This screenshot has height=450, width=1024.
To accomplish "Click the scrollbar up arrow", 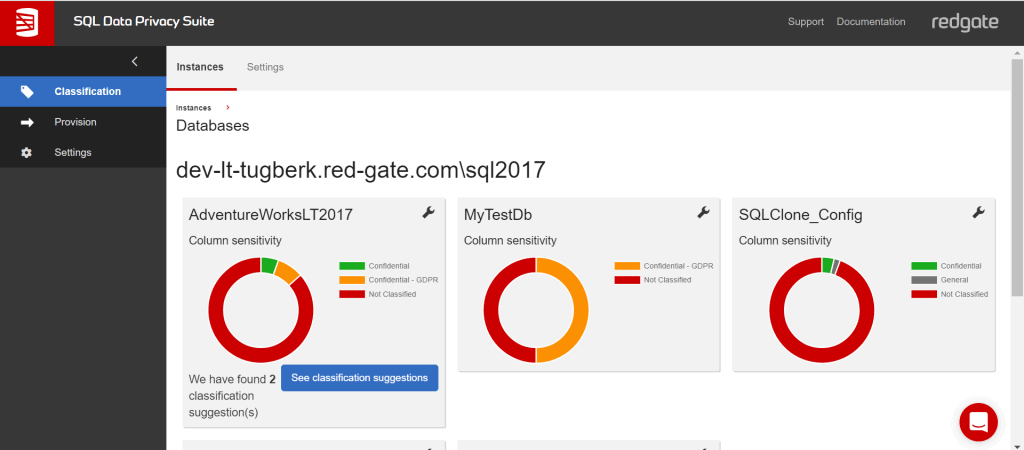I will (x=1017, y=52).
